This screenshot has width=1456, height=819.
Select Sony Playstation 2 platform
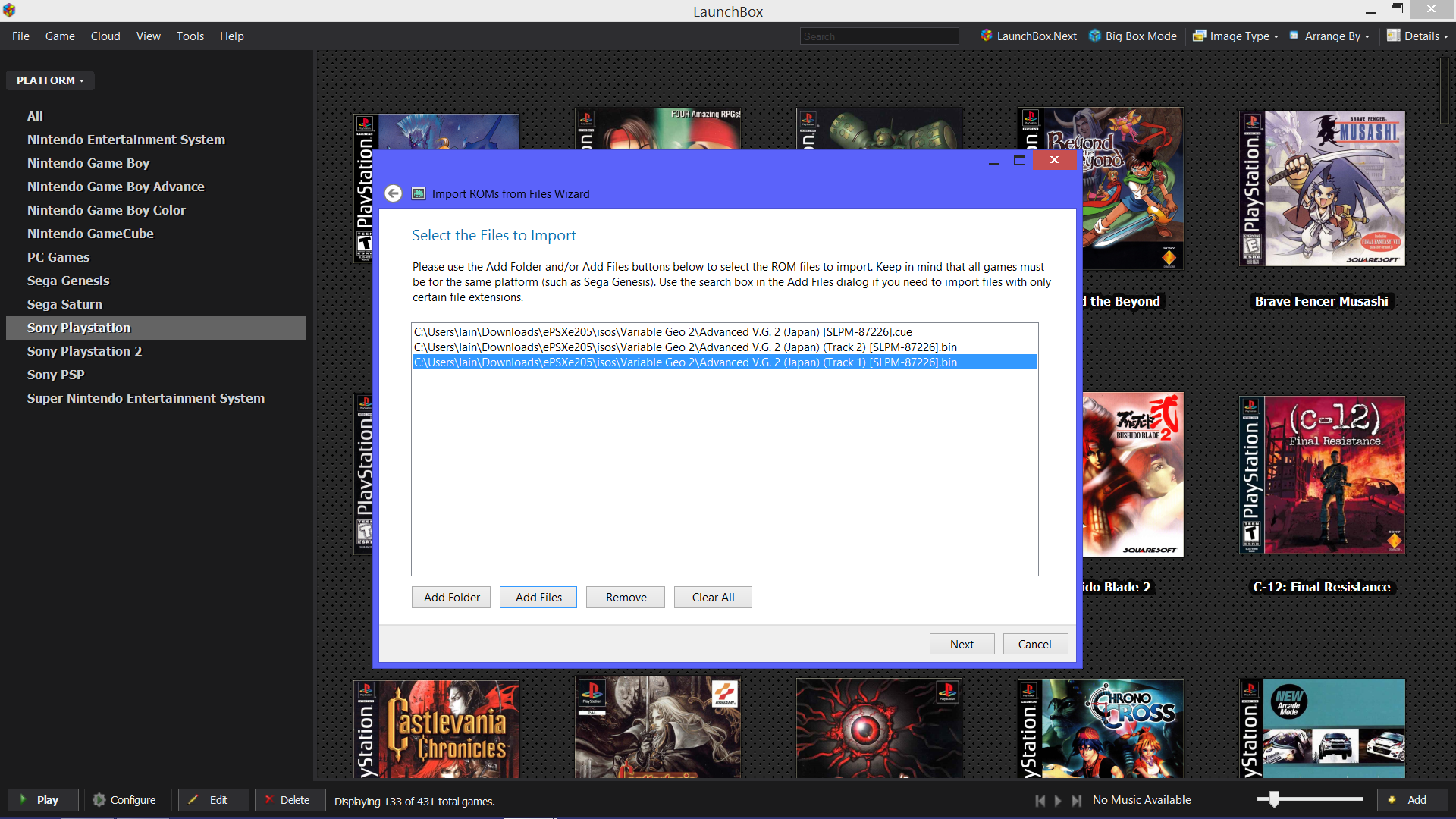[x=156, y=351]
